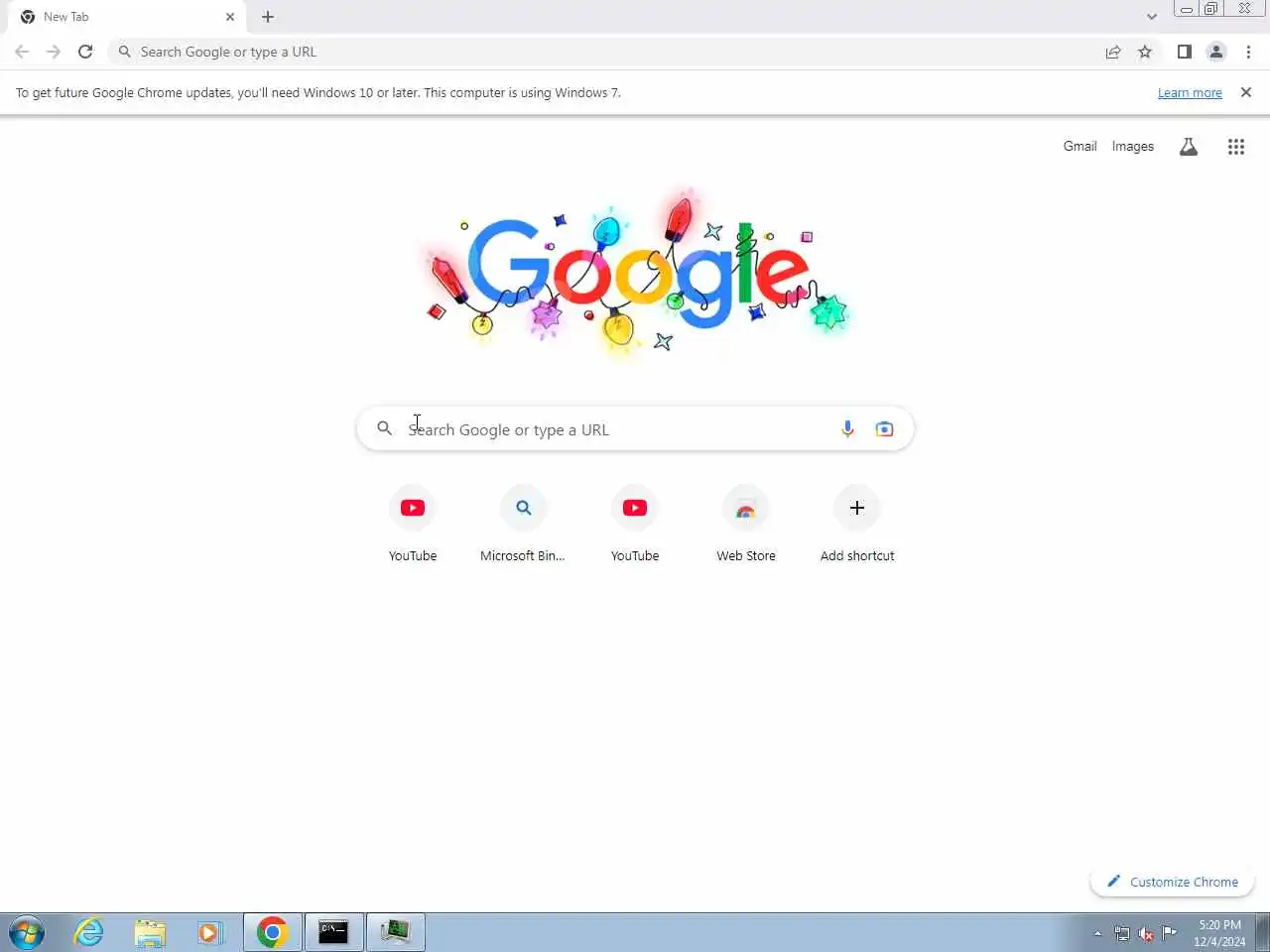Viewport: 1270px width, 952px height.
Task: Add a new shortcut tile
Action: tap(857, 526)
